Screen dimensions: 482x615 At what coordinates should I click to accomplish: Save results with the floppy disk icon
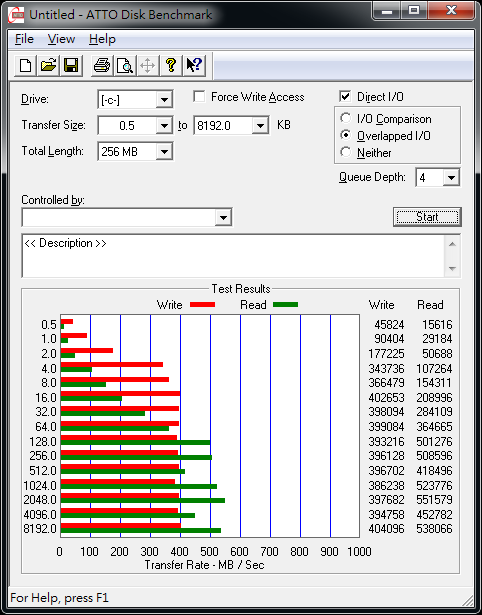pos(71,65)
